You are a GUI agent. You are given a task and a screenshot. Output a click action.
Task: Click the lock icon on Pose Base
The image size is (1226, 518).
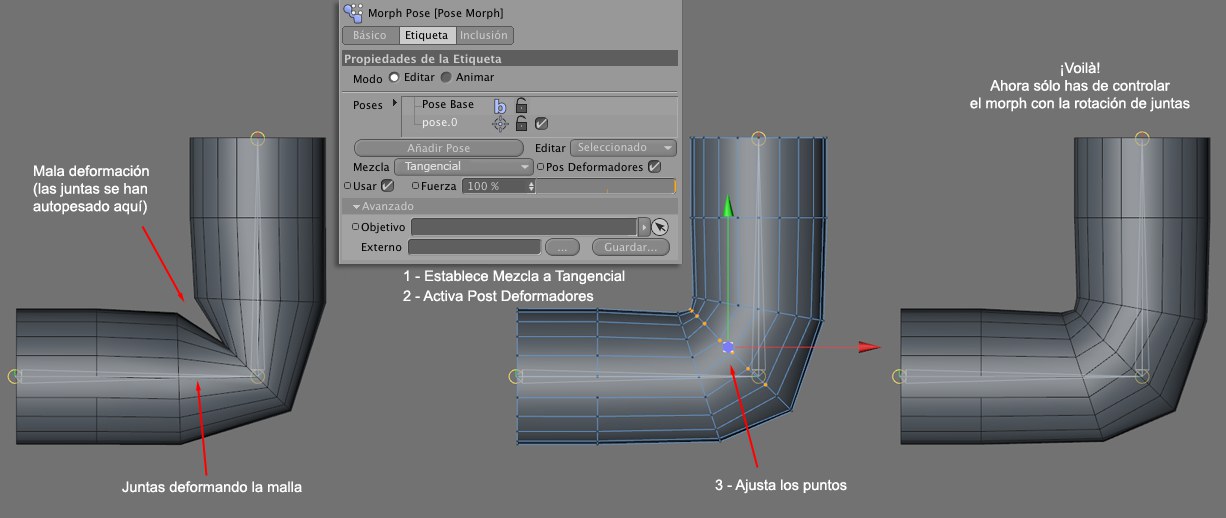tap(521, 105)
